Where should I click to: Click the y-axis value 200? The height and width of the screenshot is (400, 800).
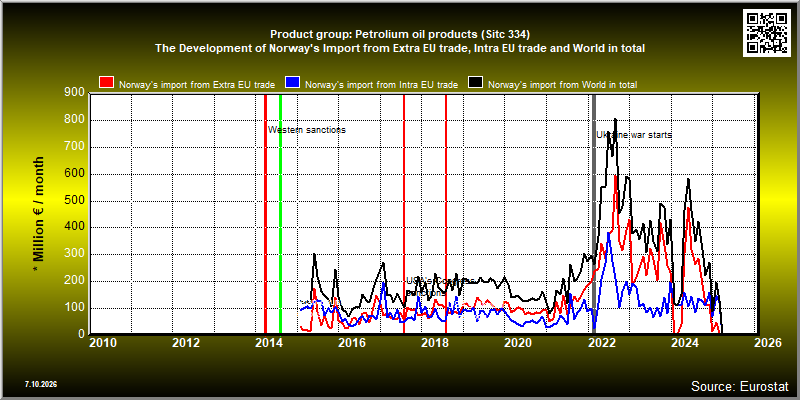pos(75,281)
